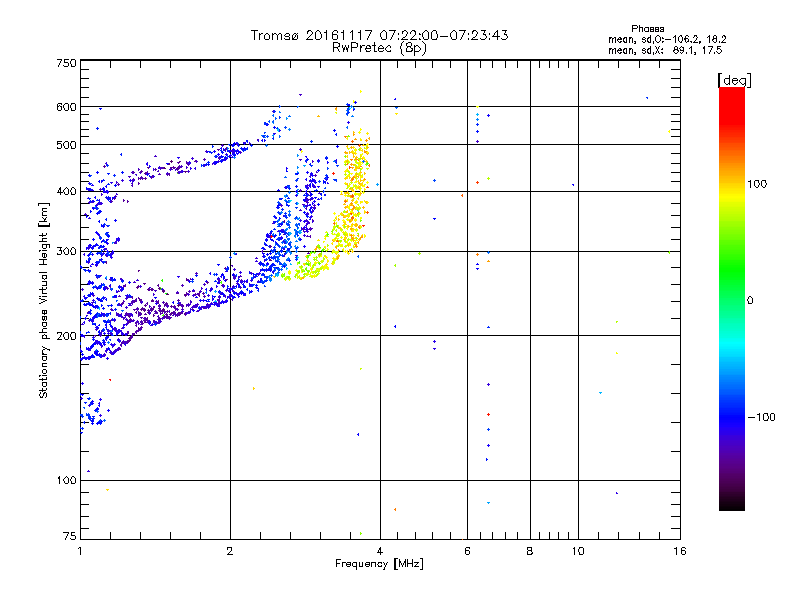The image size is (800, 600).
Task: Click the y-axis tick value '500'
Action: point(66,145)
